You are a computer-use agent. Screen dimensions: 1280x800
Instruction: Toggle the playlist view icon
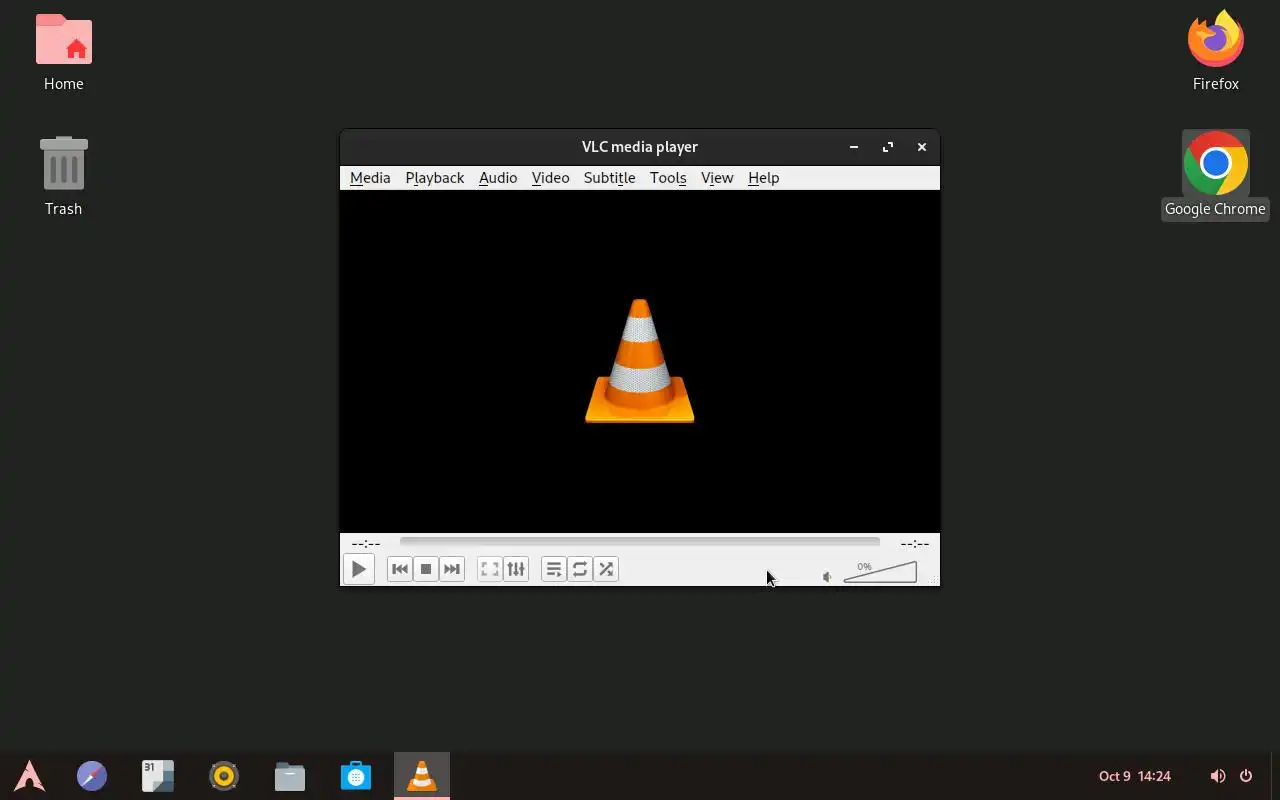[554, 569]
